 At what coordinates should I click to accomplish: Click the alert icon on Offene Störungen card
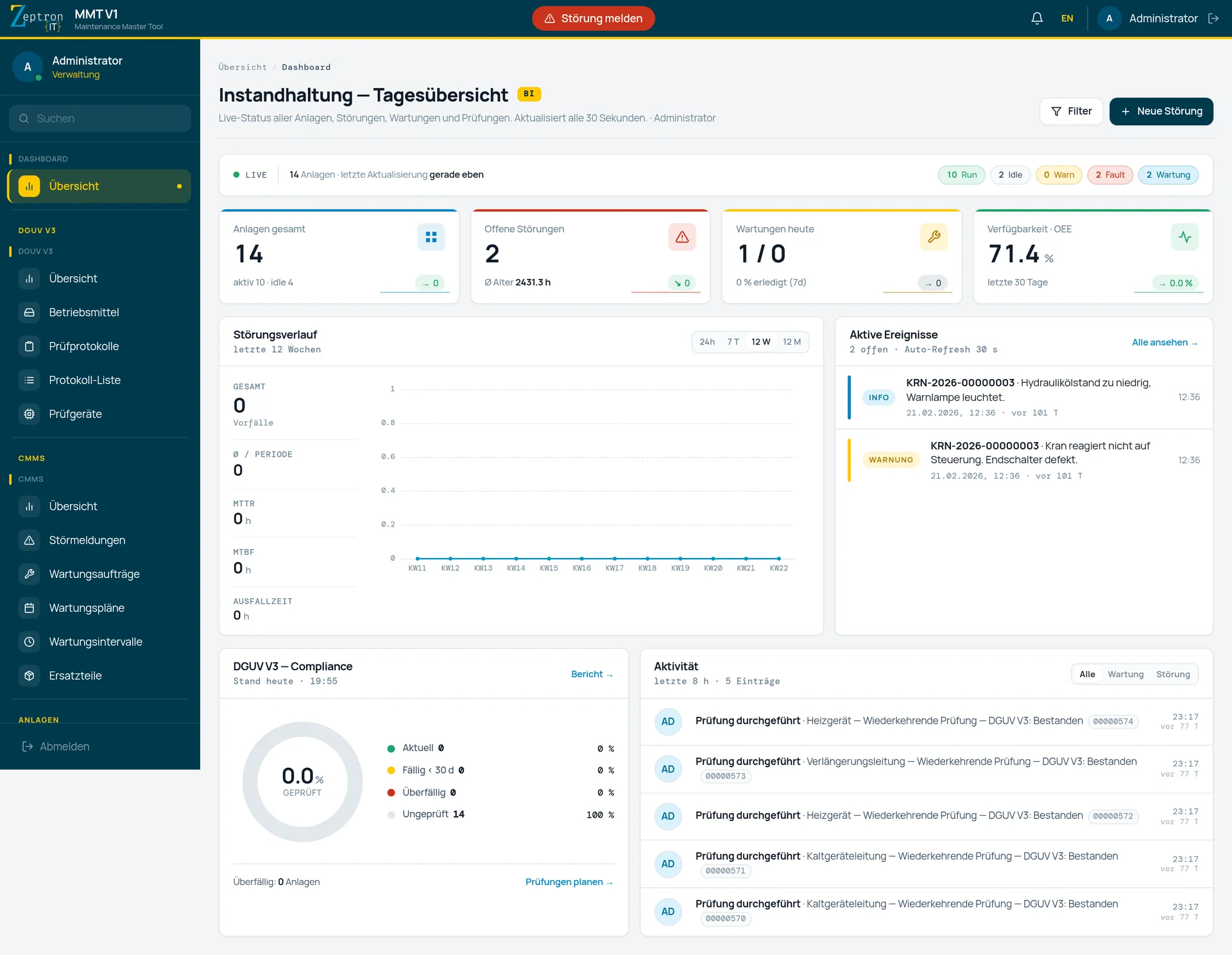pyautogui.click(x=682, y=237)
